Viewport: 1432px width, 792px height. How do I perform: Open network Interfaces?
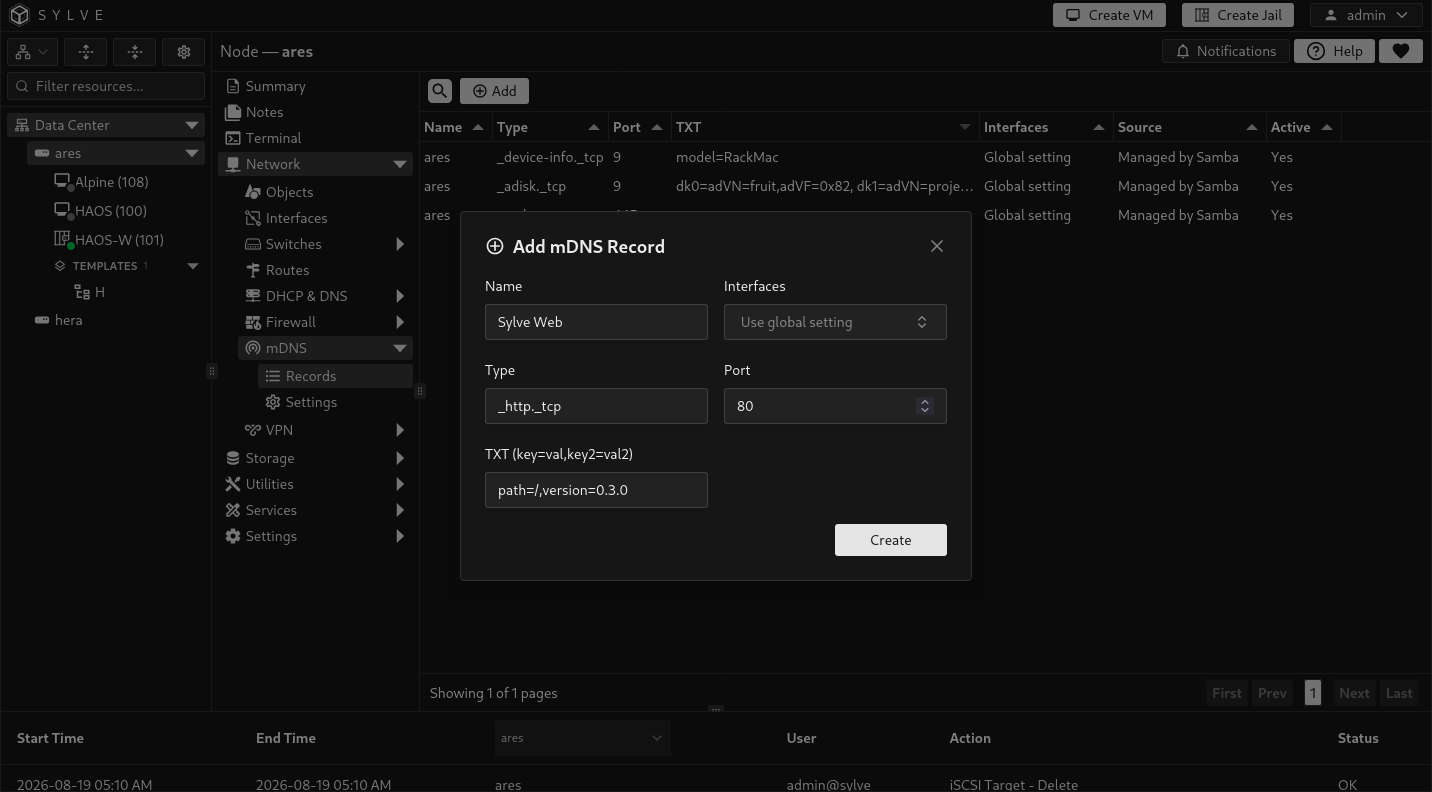pos(296,218)
